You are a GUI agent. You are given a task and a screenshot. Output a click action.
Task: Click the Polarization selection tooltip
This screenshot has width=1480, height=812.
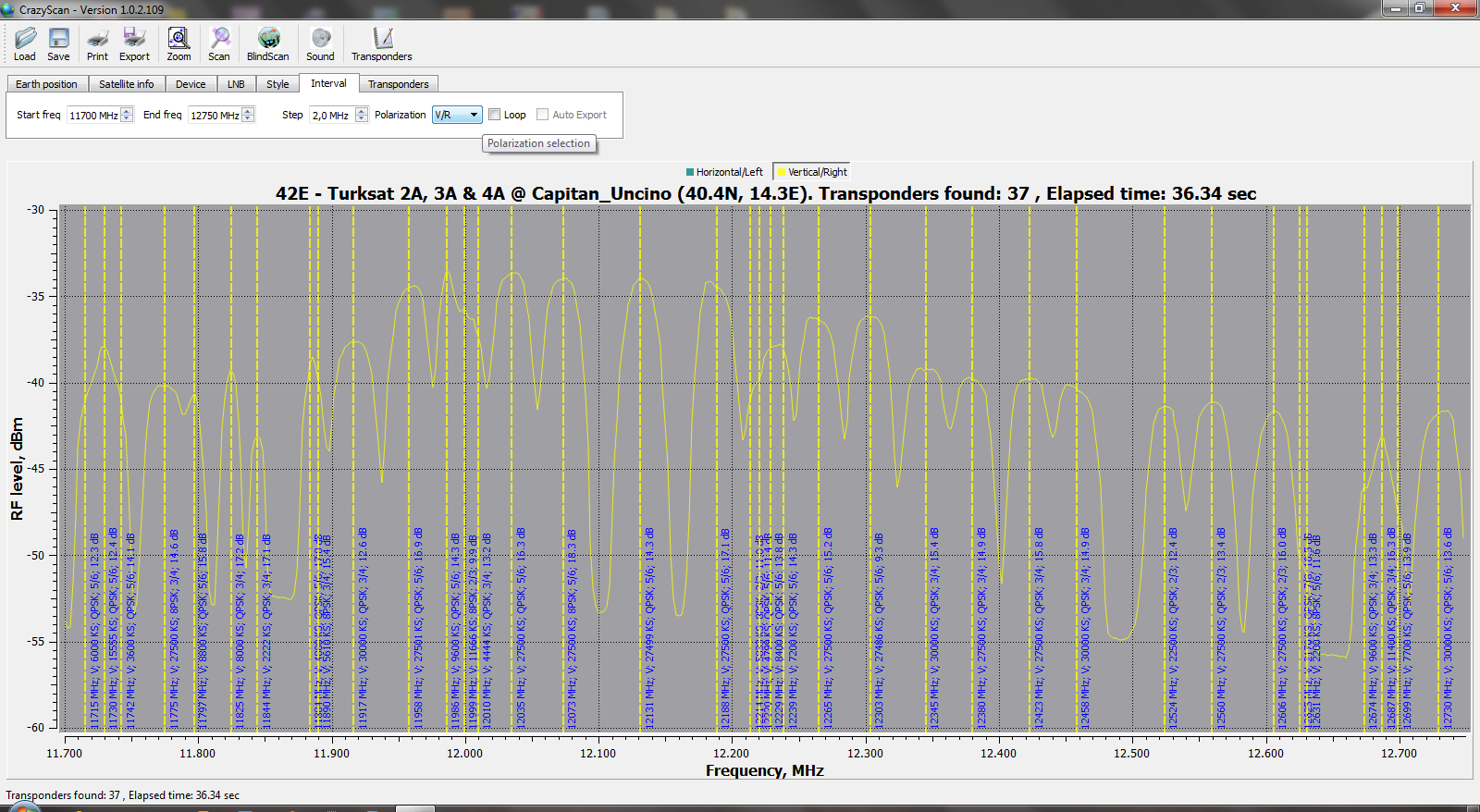click(538, 143)
